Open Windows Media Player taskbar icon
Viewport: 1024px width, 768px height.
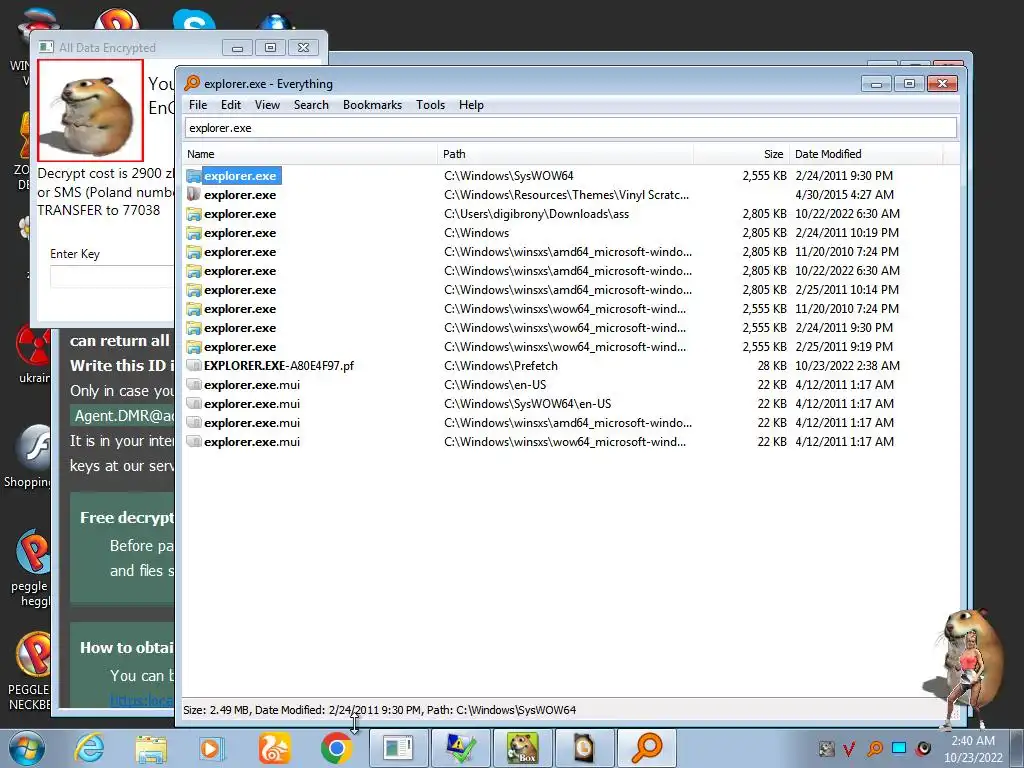tap(211, 748)
